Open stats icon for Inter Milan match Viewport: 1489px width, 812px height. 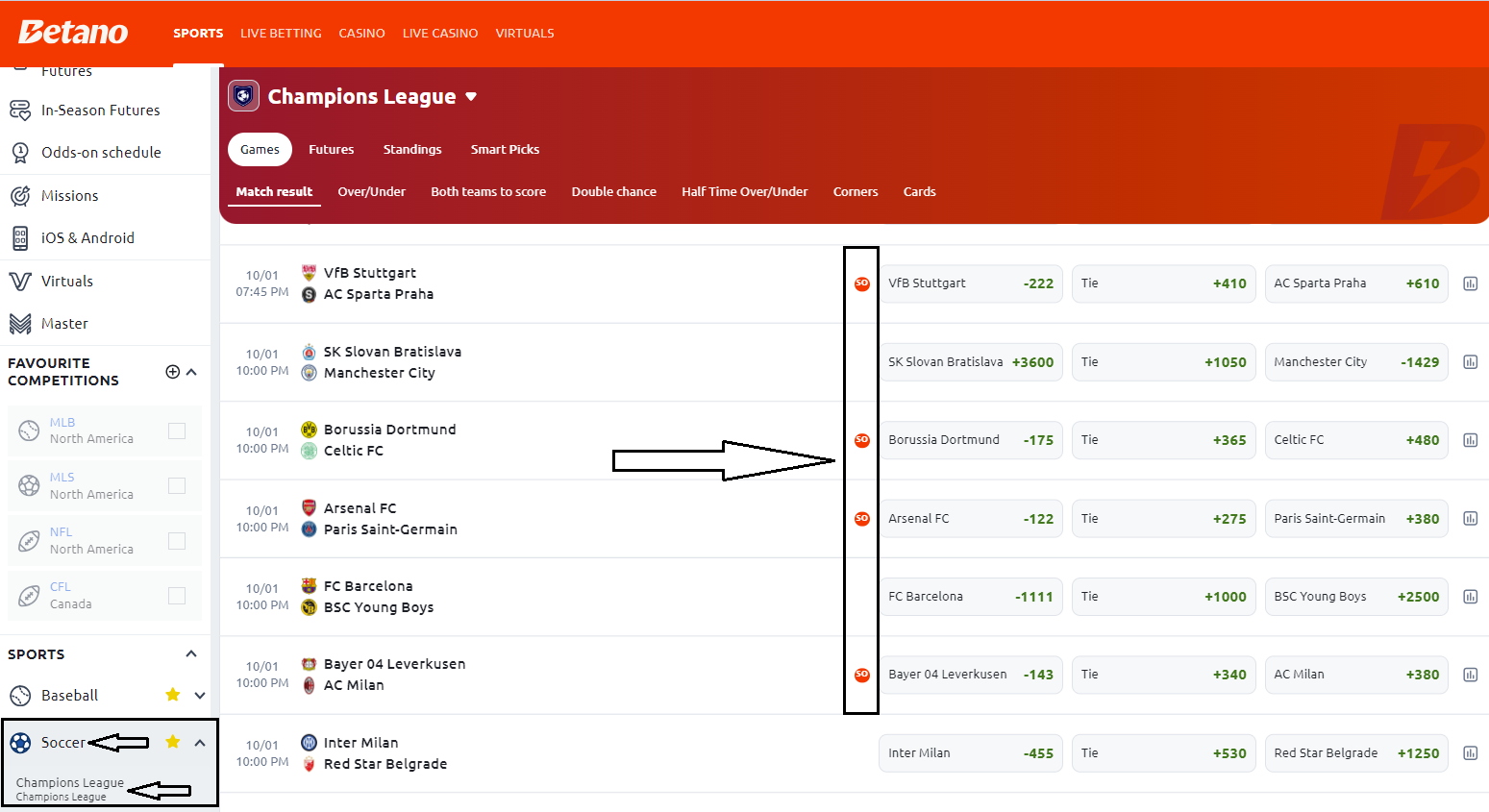pos(1470,753)
